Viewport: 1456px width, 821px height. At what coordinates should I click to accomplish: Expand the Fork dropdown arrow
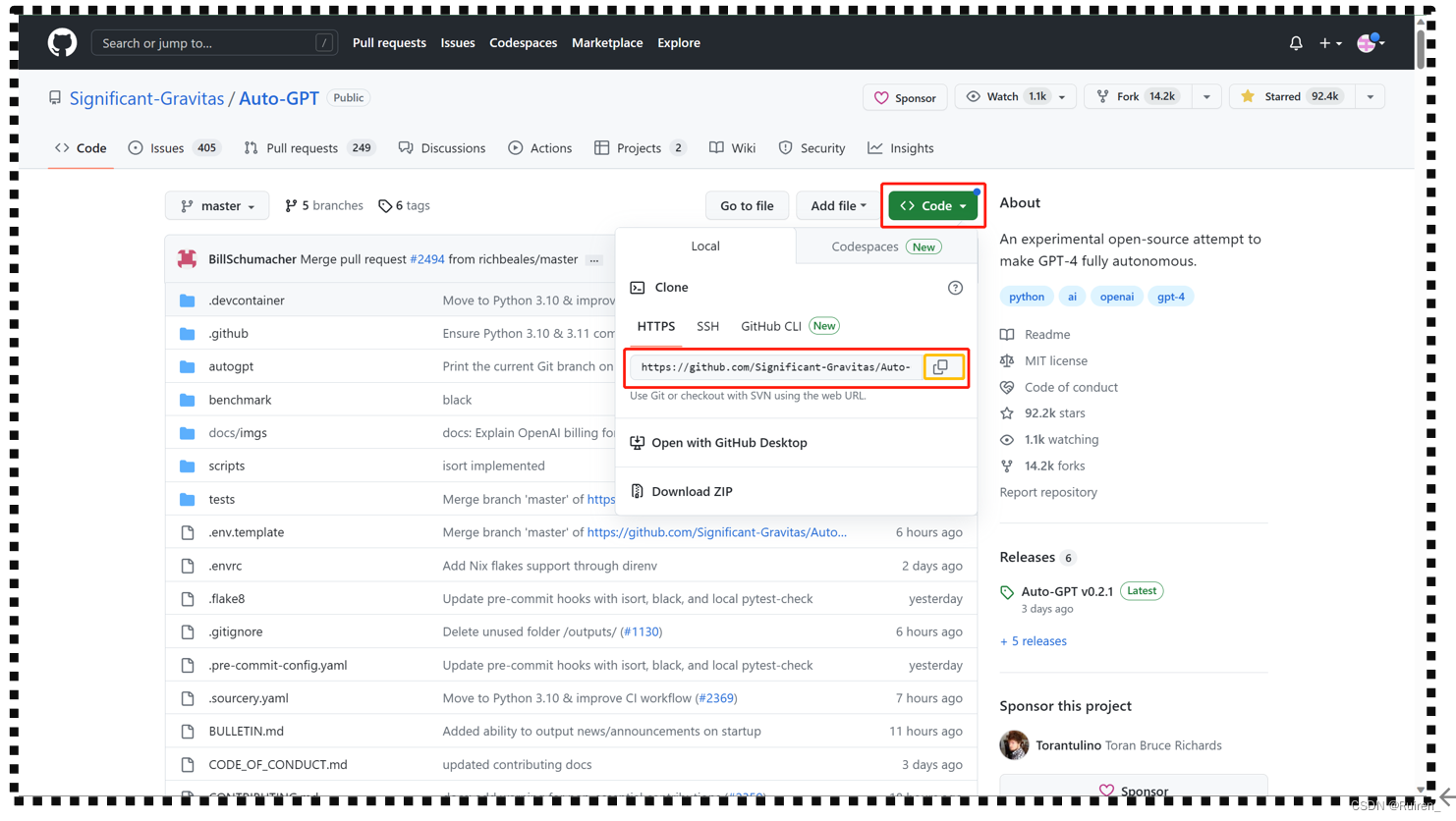pyautogui.click(x=1206, y=96)
